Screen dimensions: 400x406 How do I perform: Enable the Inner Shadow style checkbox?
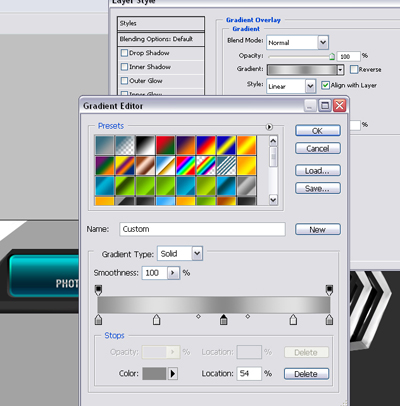pos(124,67)
